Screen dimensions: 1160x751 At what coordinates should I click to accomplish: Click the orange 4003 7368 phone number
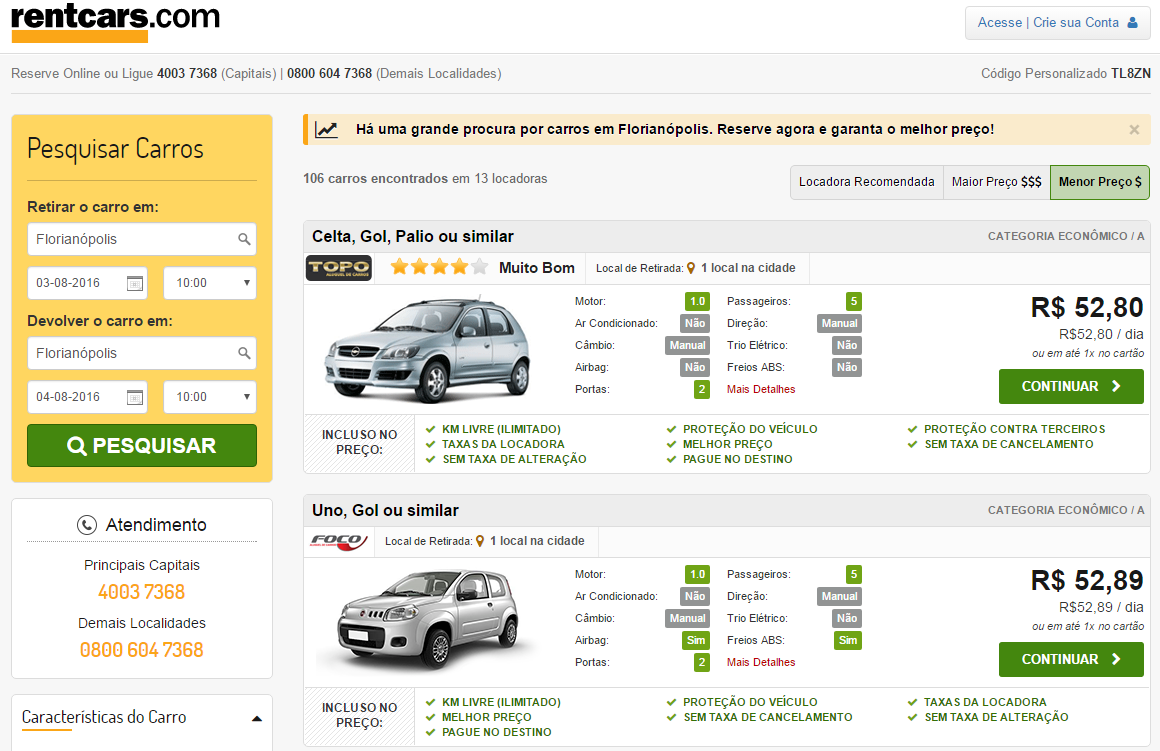141,592
